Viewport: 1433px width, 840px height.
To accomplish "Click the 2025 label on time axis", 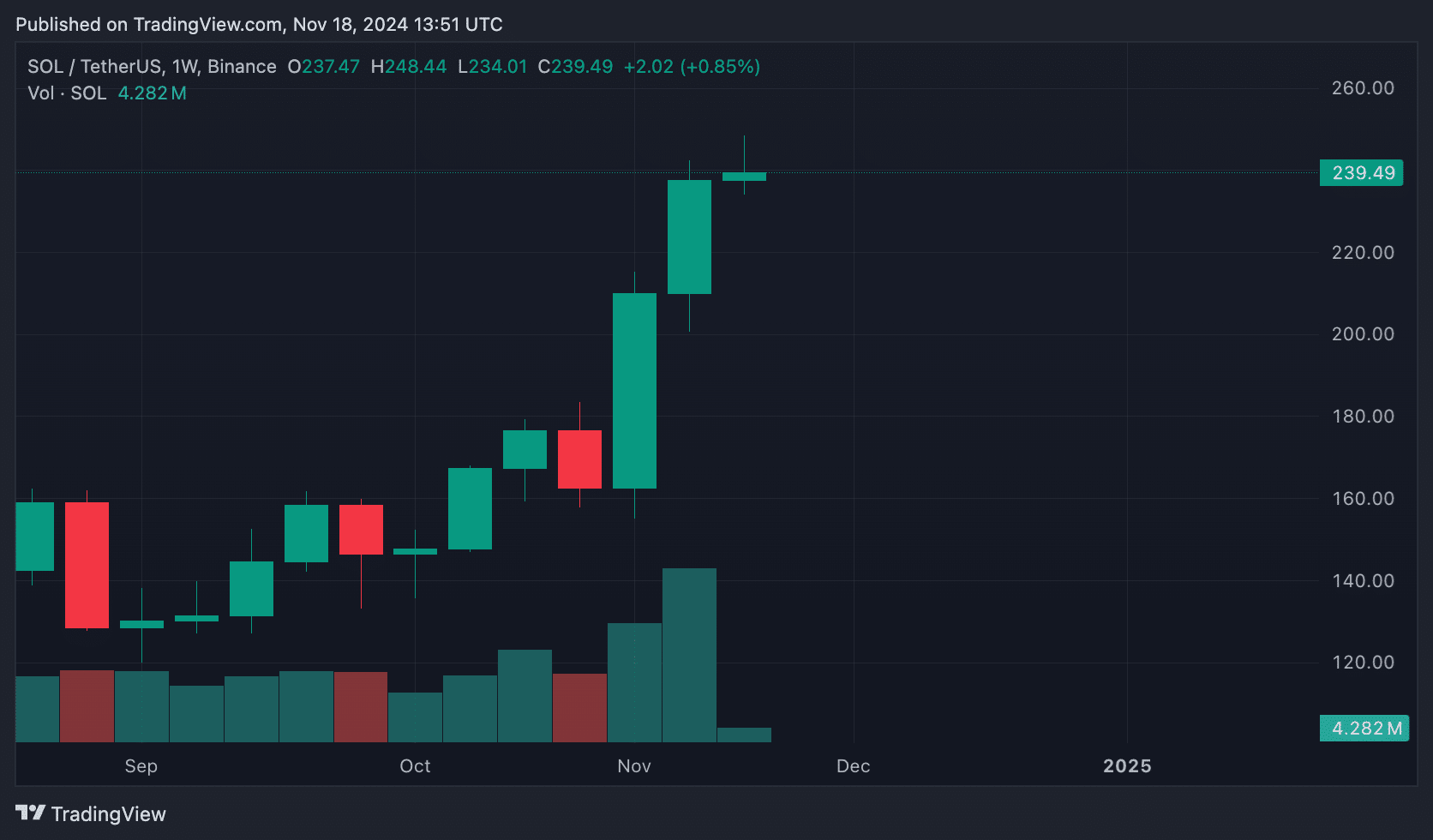I will (1127, 766).
